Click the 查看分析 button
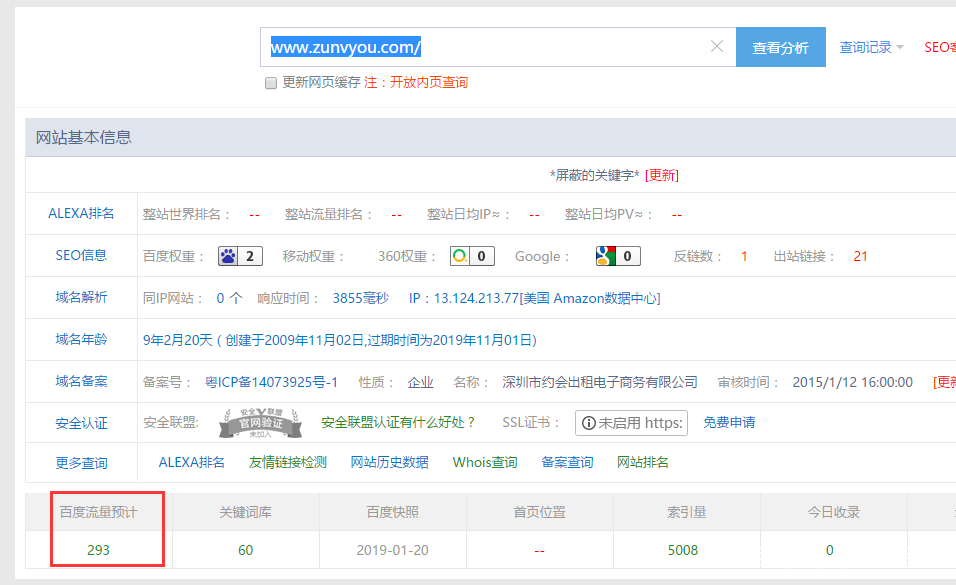 [x=780, y=46]
